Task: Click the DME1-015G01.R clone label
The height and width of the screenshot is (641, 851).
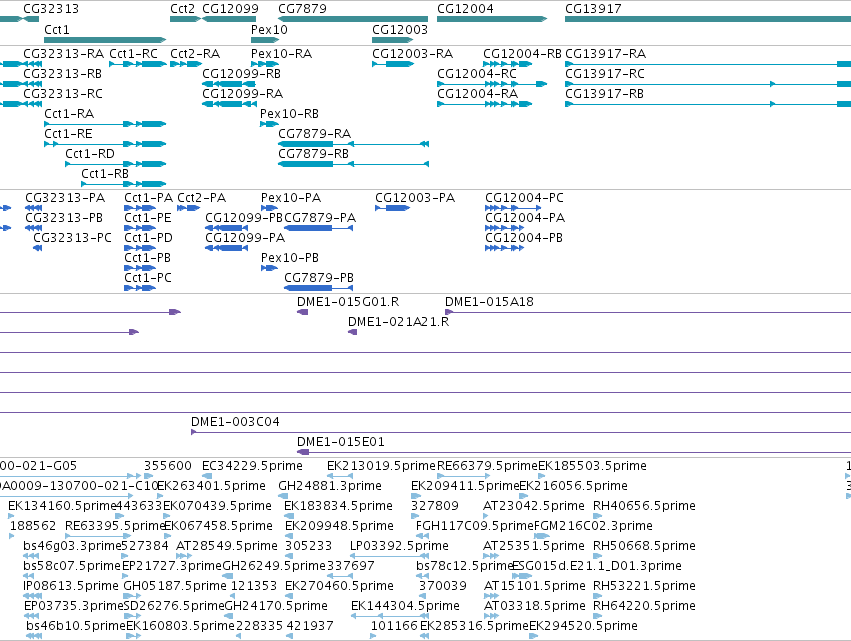Action: point(348,302)
